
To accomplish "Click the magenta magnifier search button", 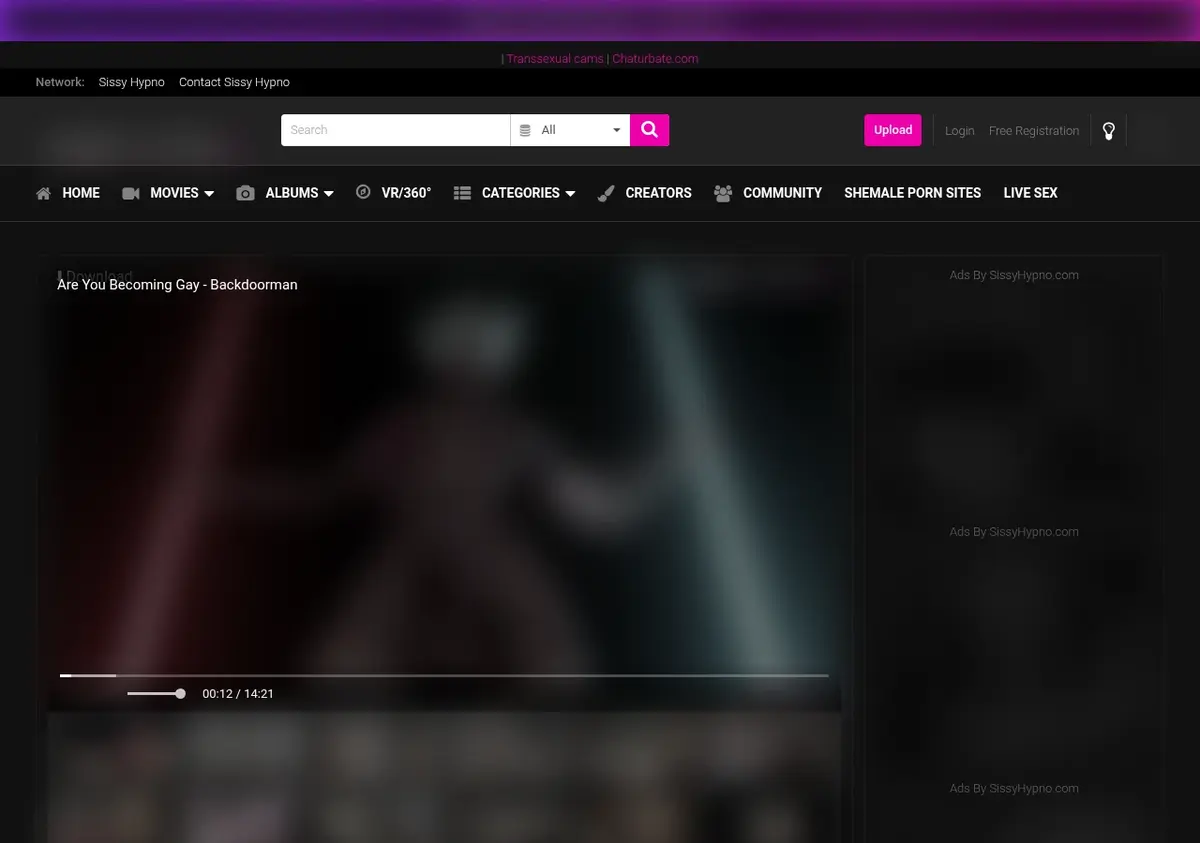I will pos(649,130).
